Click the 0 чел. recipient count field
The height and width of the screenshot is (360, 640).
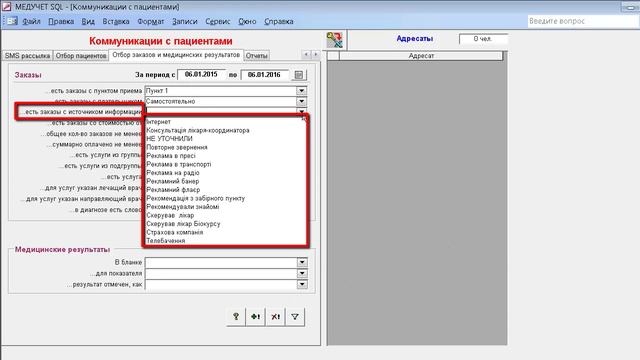pyautogui.click(x=483, y=39)
